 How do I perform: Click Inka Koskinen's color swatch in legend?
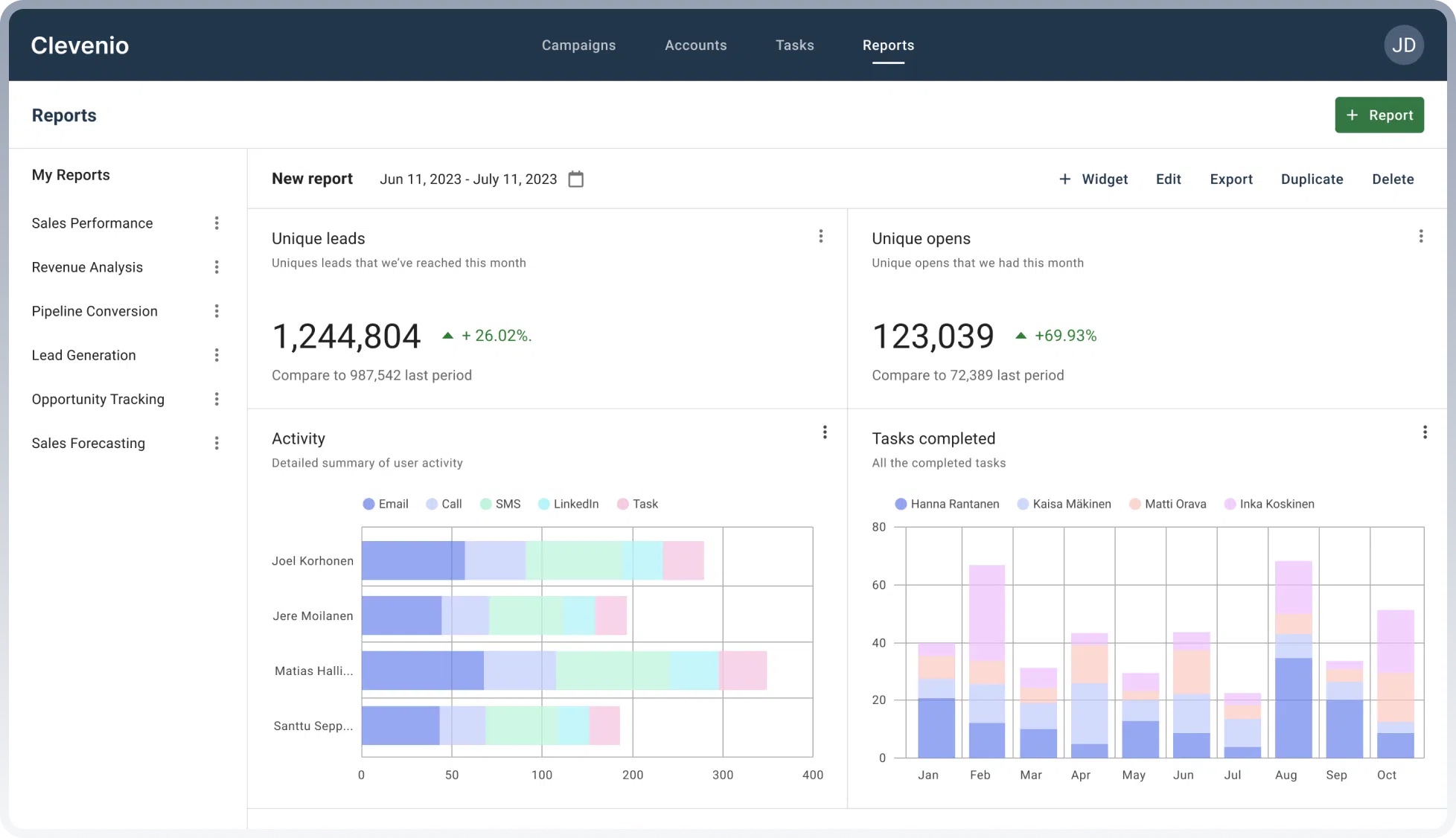tap(1230, 504)
